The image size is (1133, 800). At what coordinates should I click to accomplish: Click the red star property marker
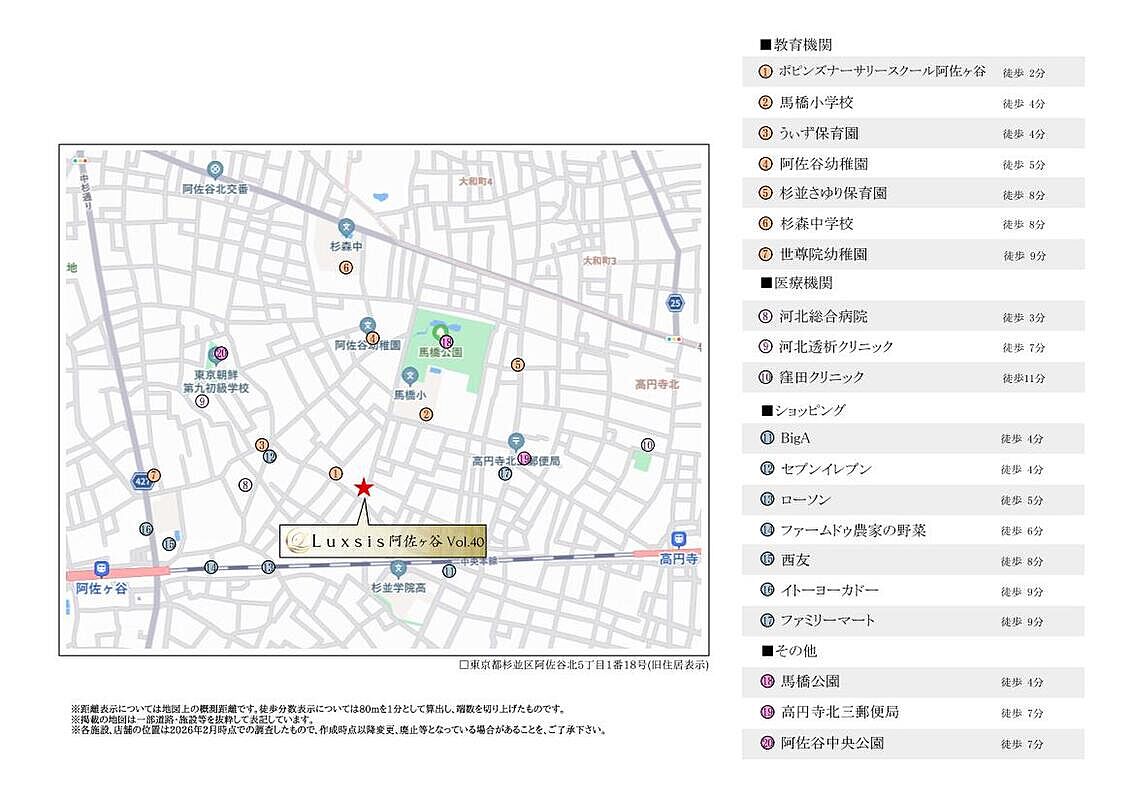click(x=364, y=488)
